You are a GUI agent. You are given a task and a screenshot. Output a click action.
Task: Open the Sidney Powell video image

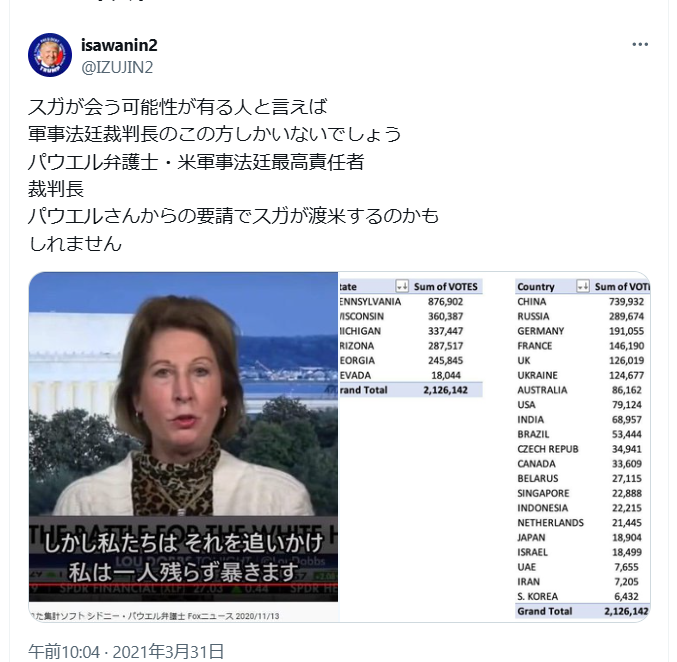pyautogui.click(x=183, y=437)
